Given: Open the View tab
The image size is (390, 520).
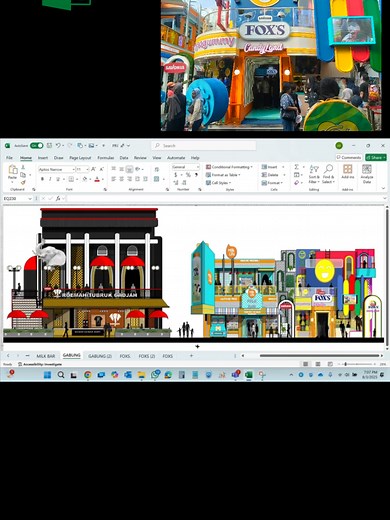Looking at the screenshot, I should [157, 158].
